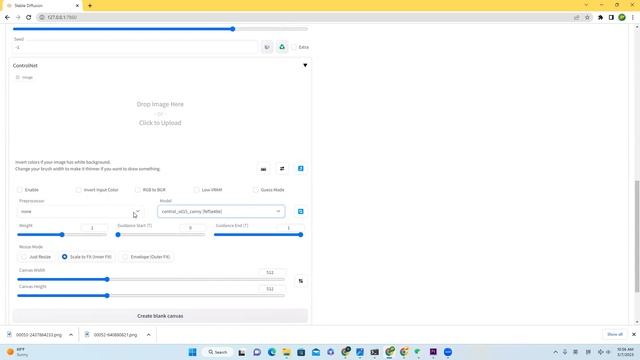This screenshot has height=360, width=640.
Task: Tick the Enable checkbox for ControlNet
Action: tap(20, 190)
